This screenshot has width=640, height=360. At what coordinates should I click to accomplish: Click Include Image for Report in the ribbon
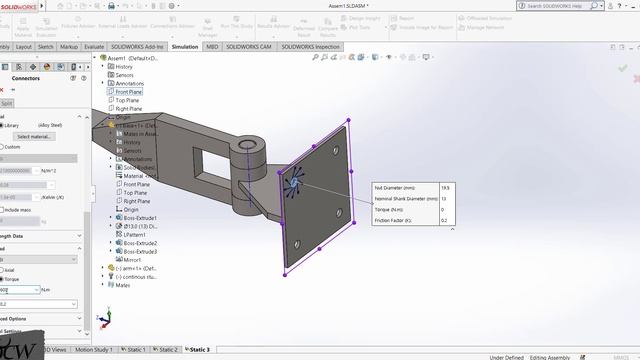[422, 27]
